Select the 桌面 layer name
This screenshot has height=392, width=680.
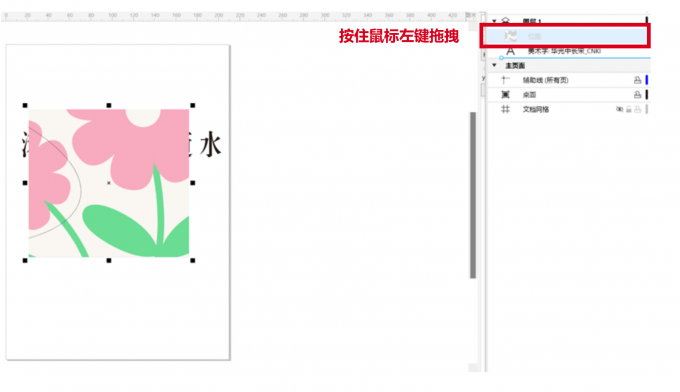[x=529, y=95]
